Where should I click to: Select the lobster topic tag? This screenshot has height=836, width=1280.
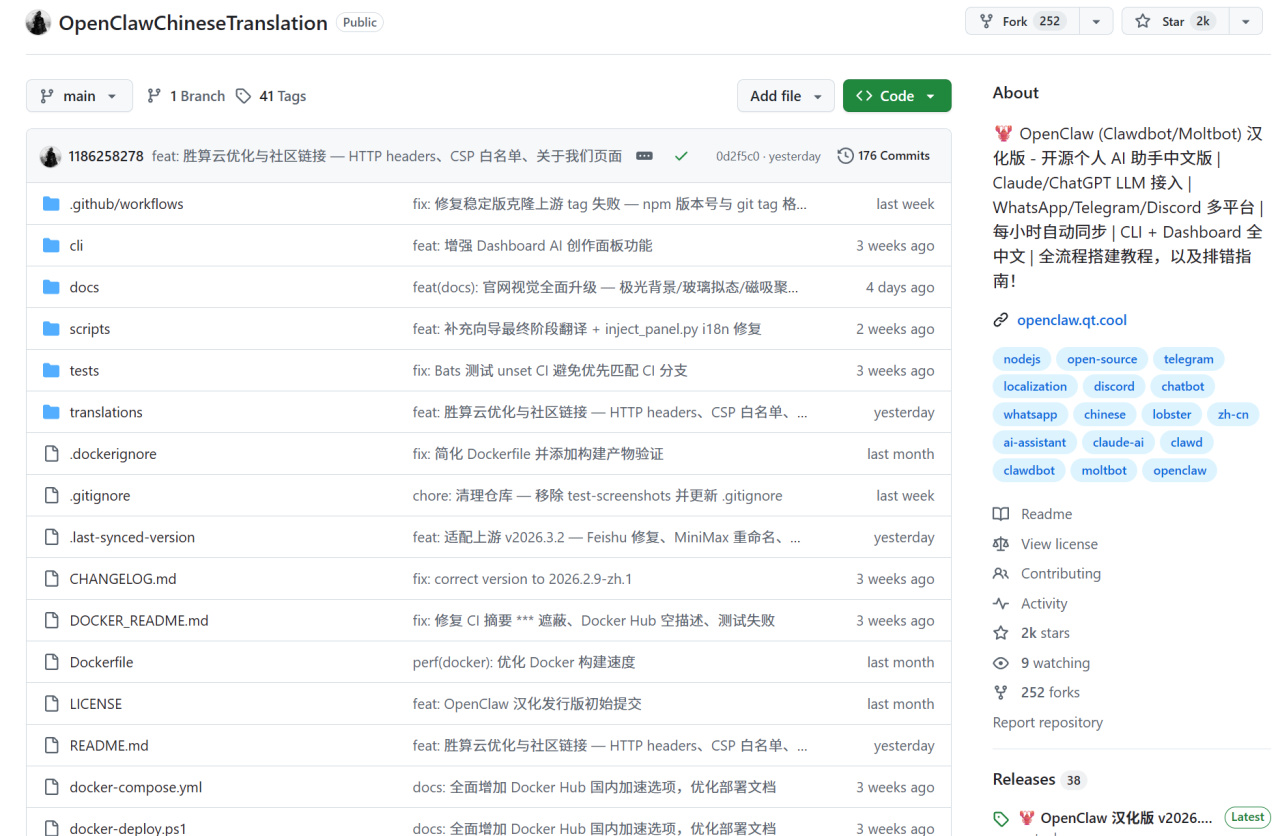tap(1172, 415)
